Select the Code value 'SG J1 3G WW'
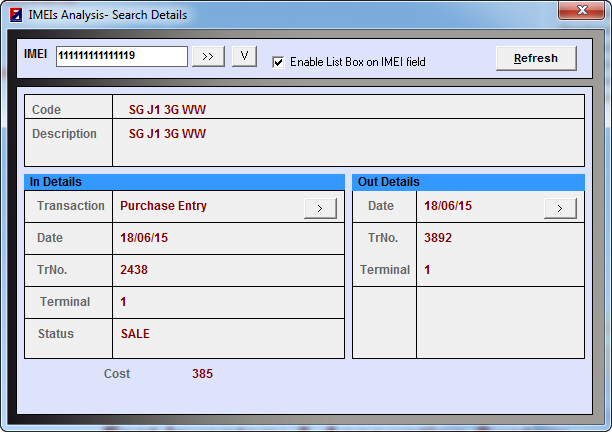Image resolution: width=612 pixels, height=432 pixels. (x=167, y=110)
